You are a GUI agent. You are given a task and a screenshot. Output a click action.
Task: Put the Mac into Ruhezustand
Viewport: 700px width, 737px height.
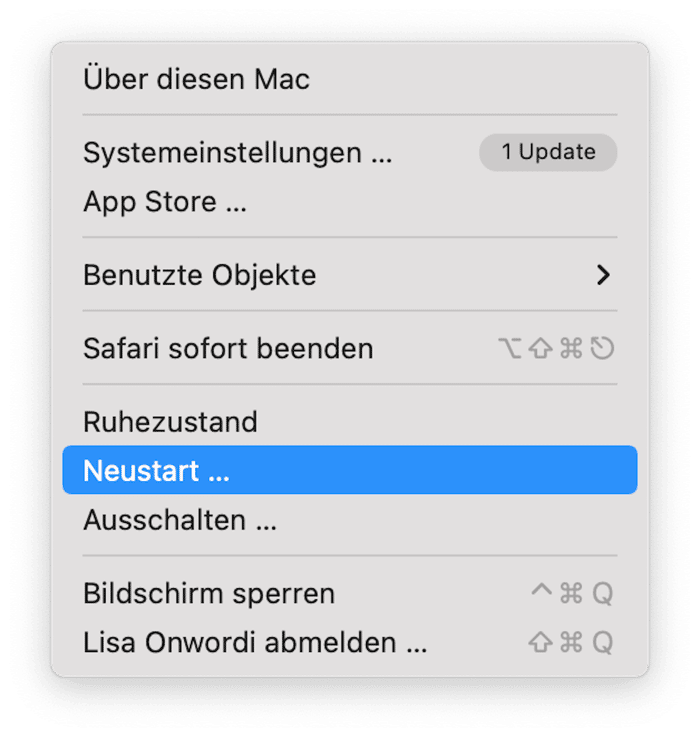[170, 422]
